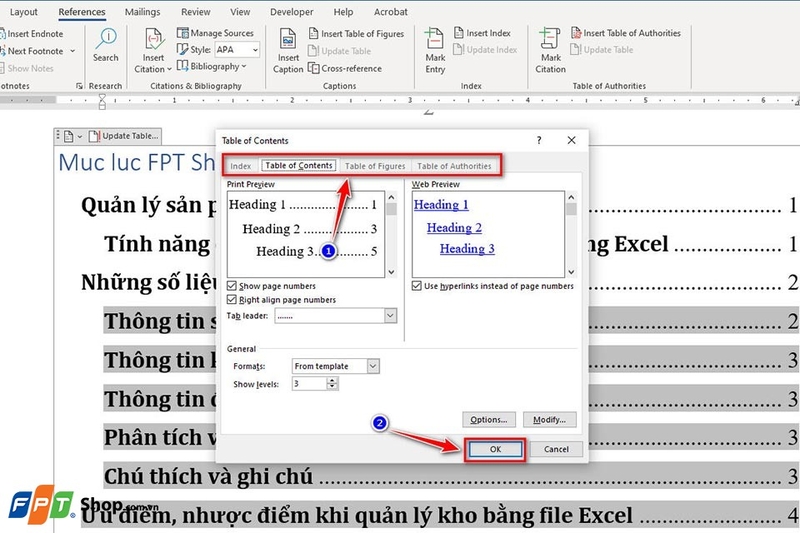Click Update Table in Table of Authorities group
The height and width of the screenshot is (533, 800).
[602, 49]
